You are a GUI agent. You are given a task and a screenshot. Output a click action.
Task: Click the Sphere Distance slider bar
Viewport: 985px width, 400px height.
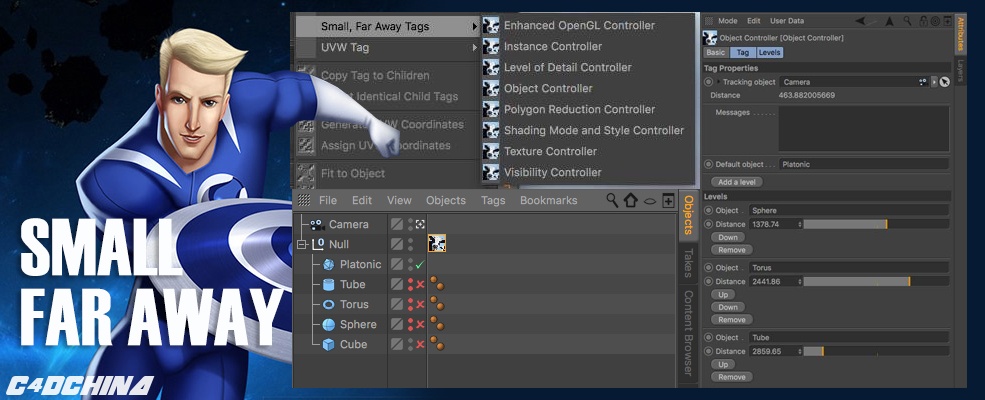876,224
